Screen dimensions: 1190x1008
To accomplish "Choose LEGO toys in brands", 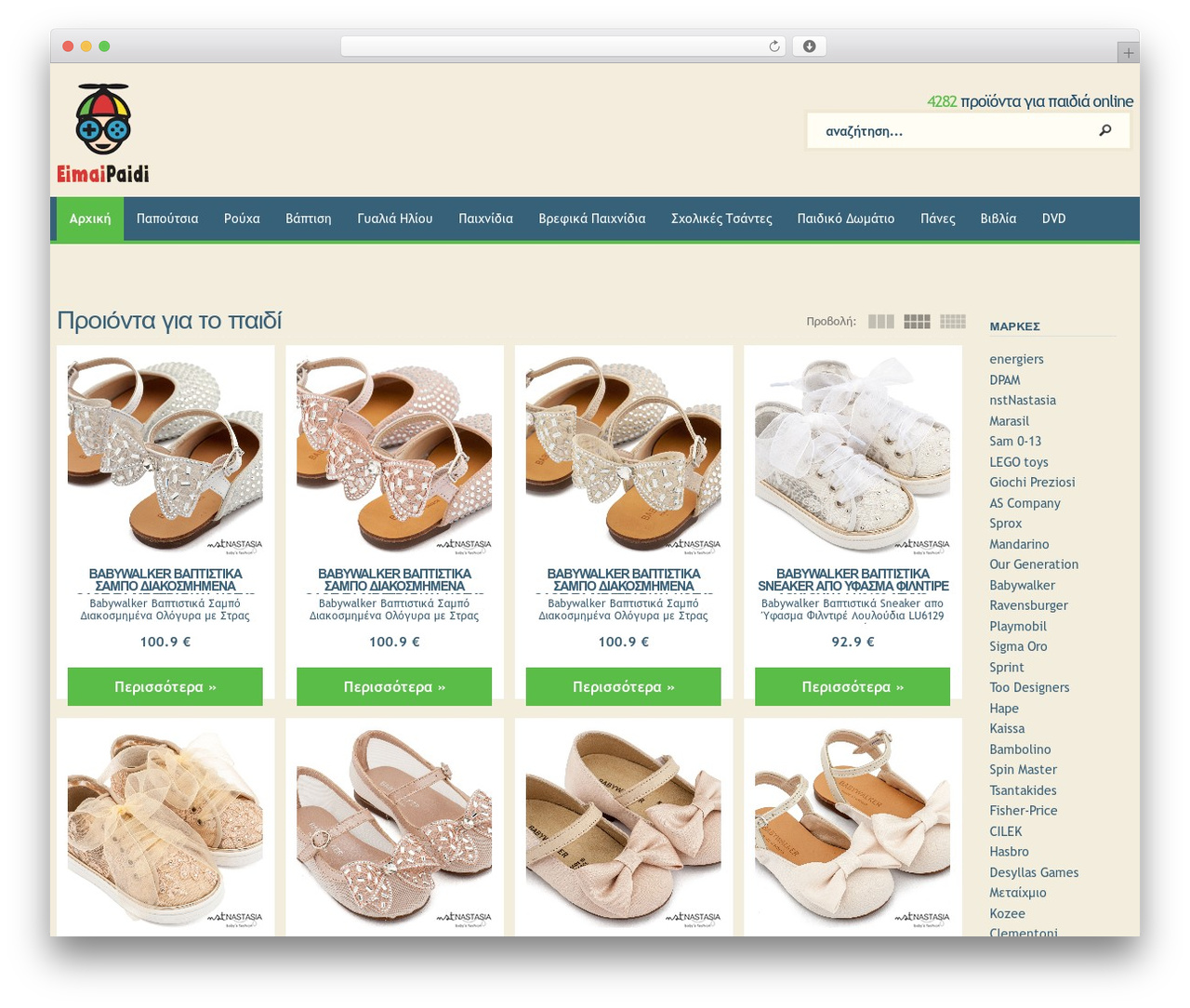I will [x=1019, y=462].
